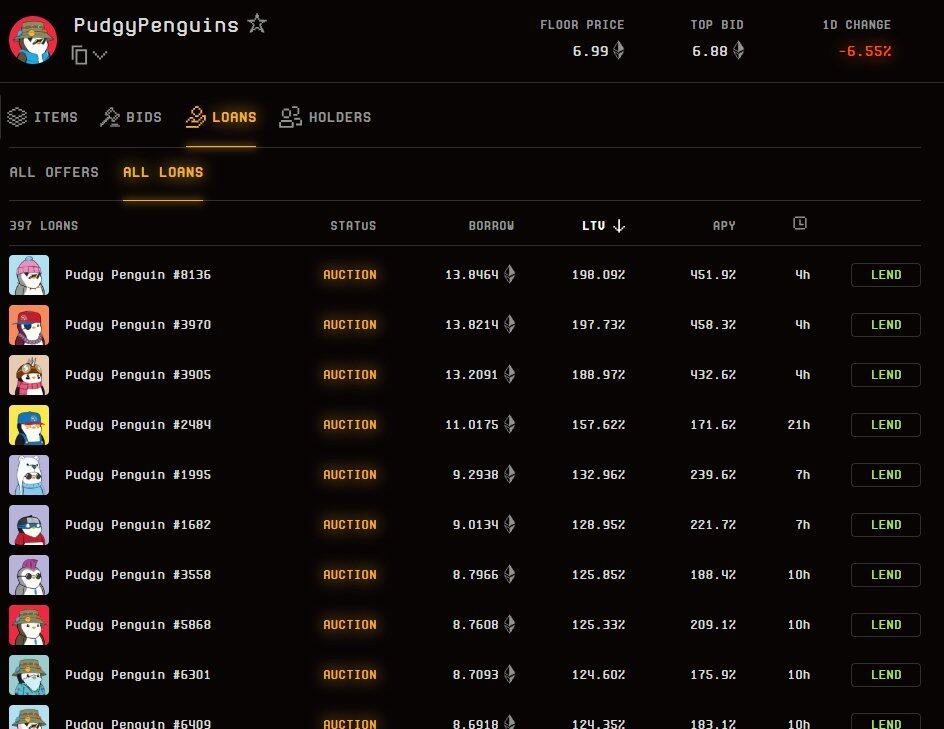The width and height of the screenshot is (944, 729).
Task: Sort loans by APY column header
Action: point(724,226)
